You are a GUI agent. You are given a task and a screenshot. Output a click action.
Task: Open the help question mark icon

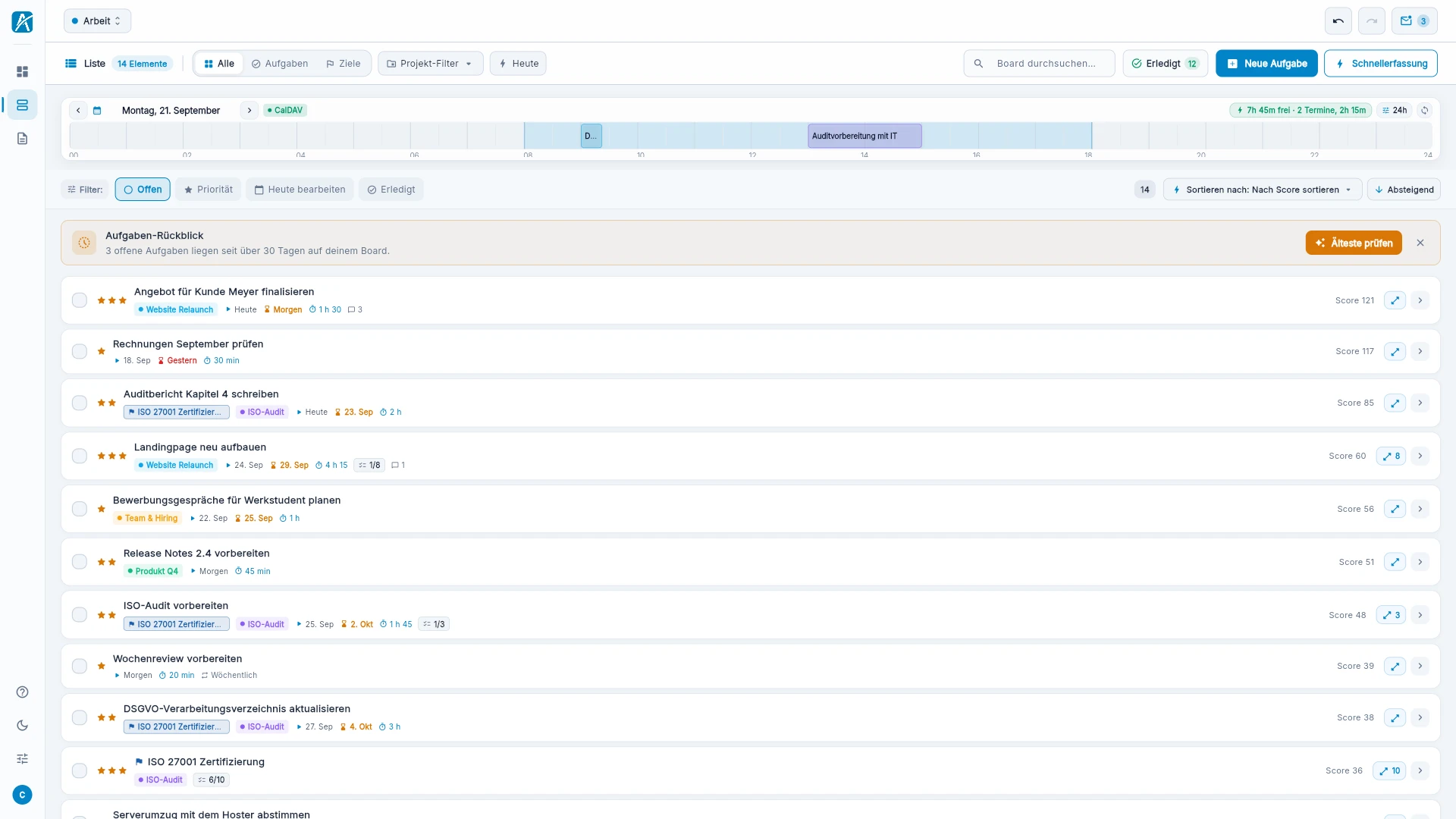point(22,692)
